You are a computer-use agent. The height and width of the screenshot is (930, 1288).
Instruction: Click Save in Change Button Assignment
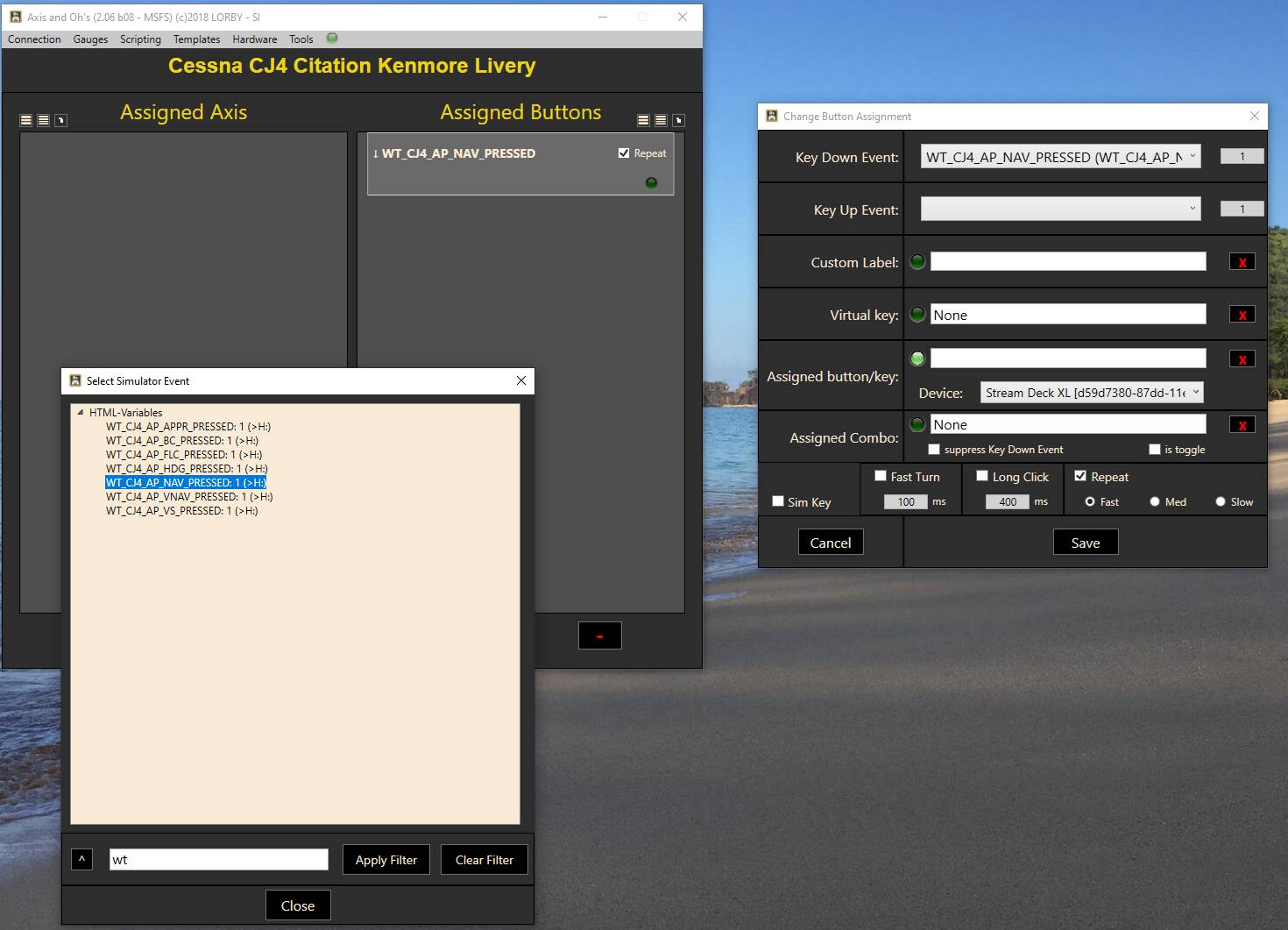pyautogui.click(x=1086, y=543)
